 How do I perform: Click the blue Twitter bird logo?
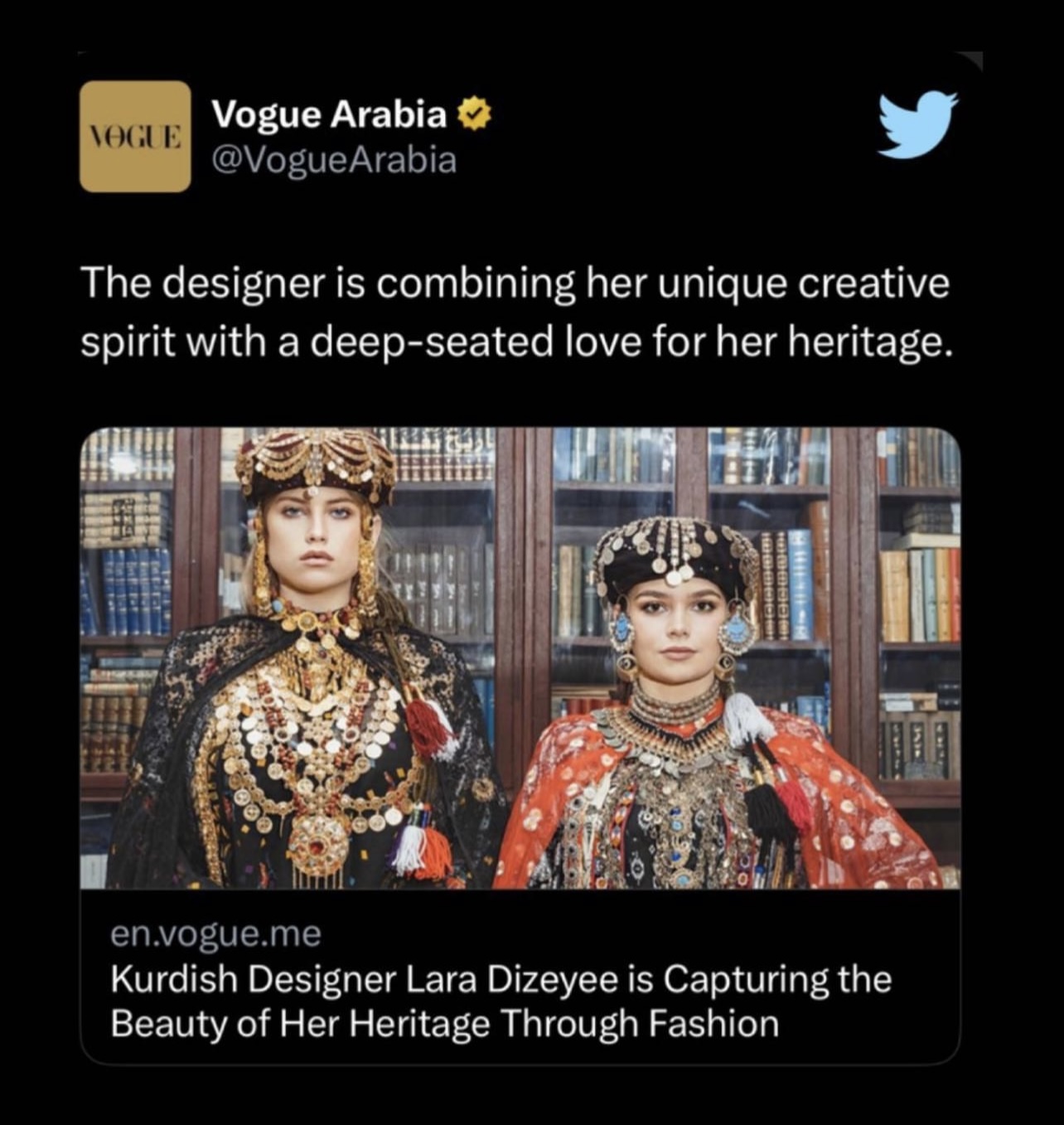pos(918,124)
